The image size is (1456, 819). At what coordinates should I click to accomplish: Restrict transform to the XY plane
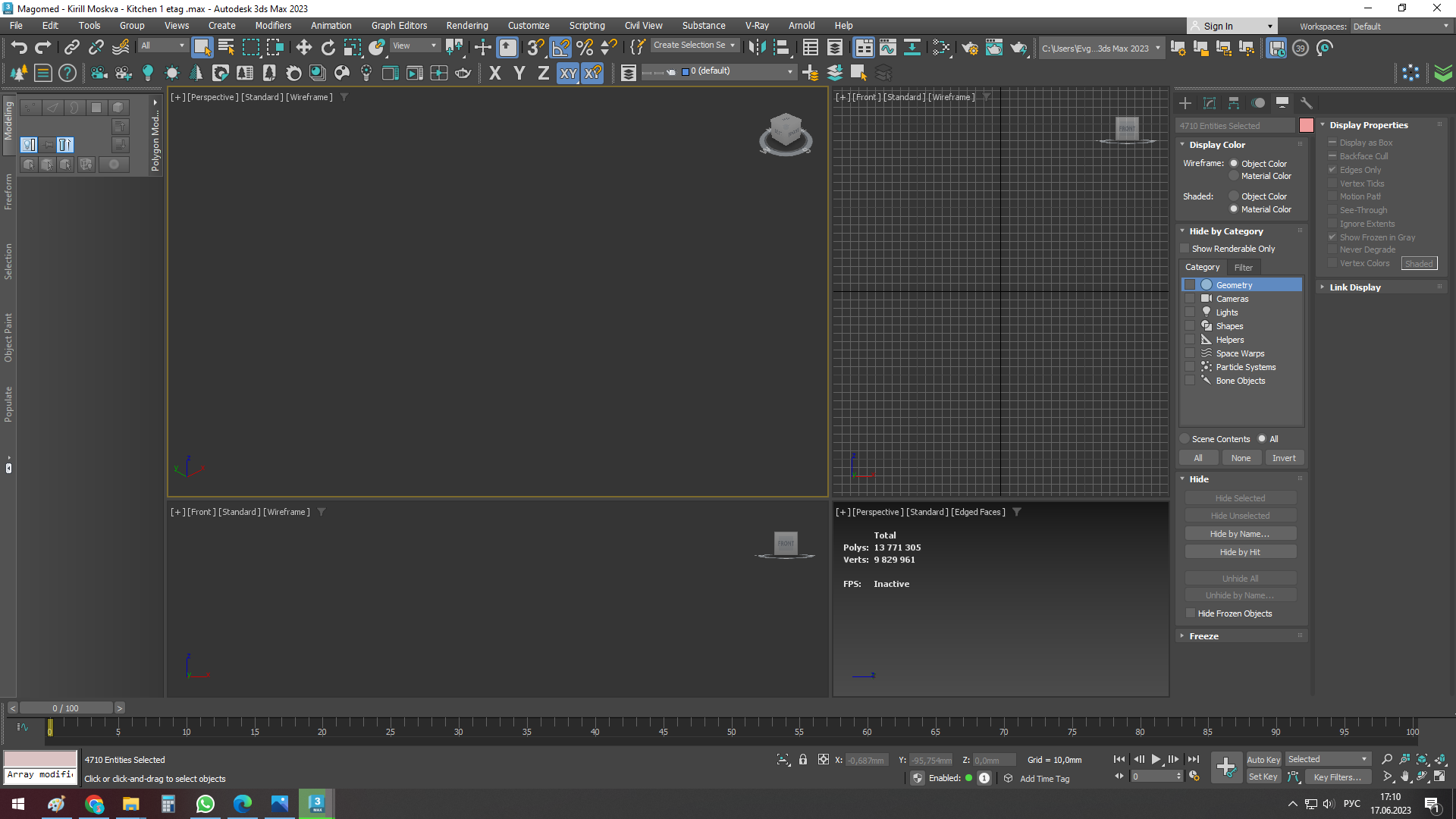click(x=568, y=73)
